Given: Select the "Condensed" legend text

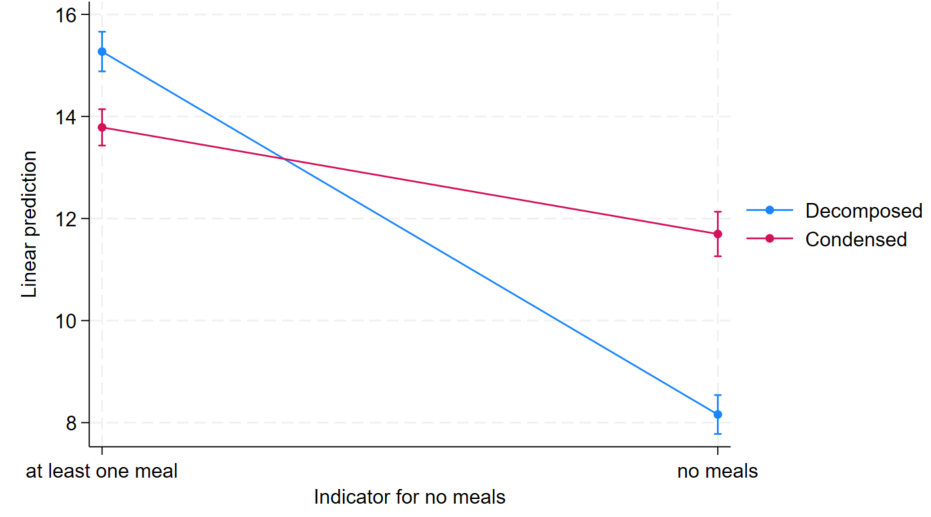Looking at the screenshot, I should coord(856,240).
